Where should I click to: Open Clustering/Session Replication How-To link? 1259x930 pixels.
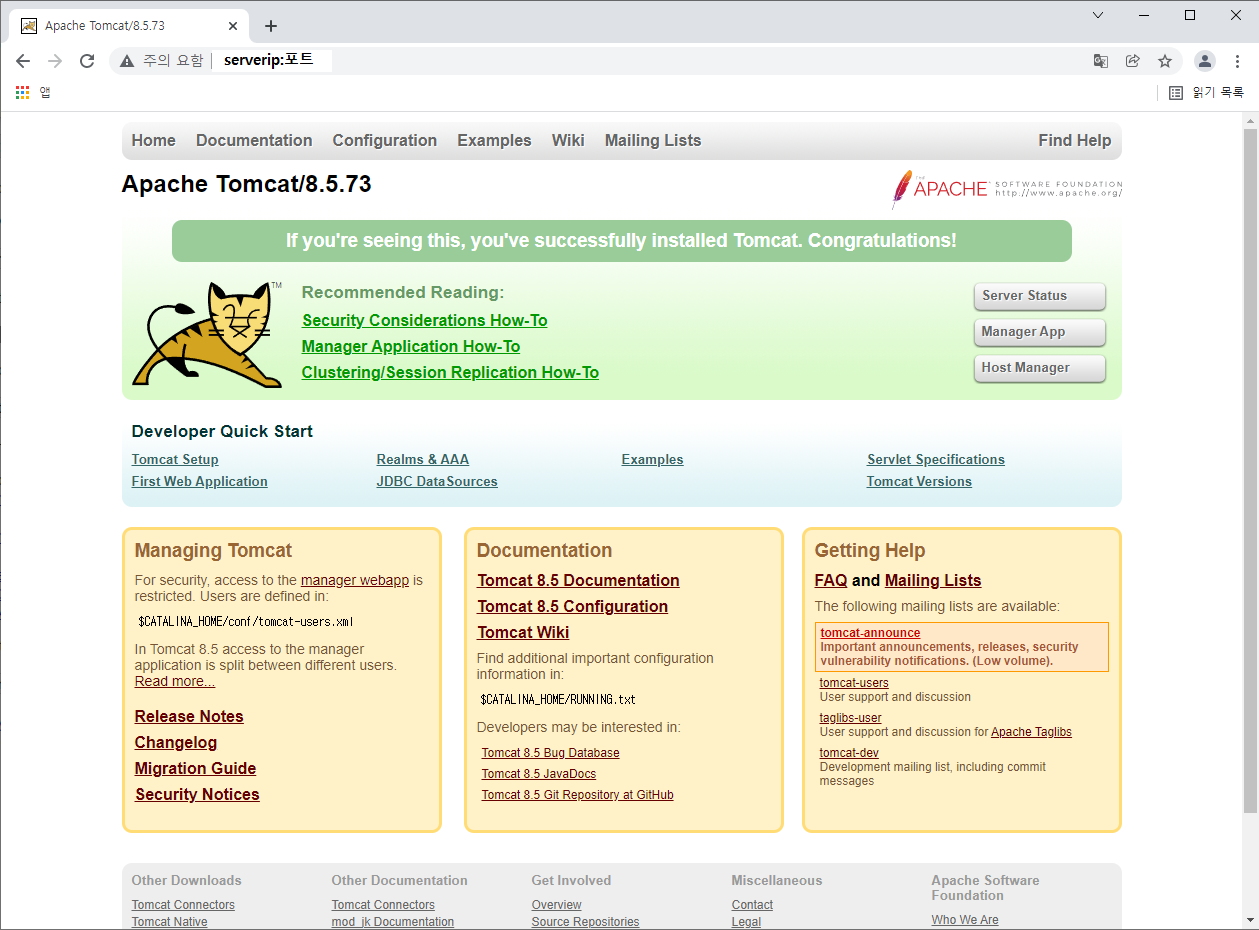[x=450, y=373]
